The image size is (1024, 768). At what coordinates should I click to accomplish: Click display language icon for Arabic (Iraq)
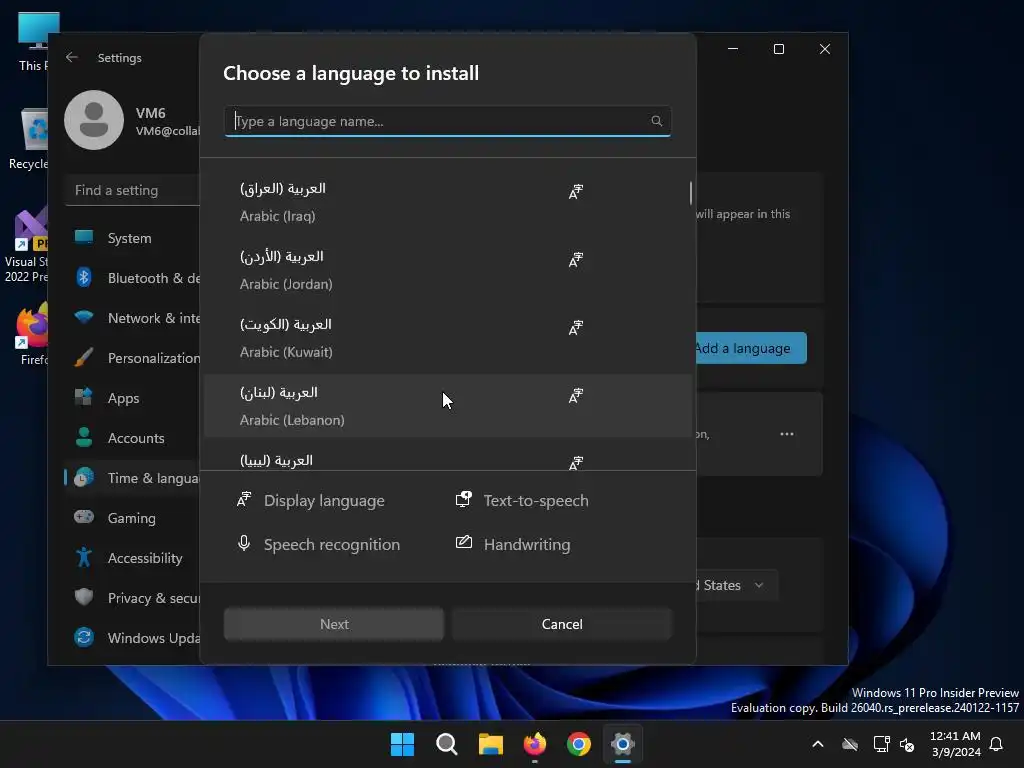click(x=575, y=192)
